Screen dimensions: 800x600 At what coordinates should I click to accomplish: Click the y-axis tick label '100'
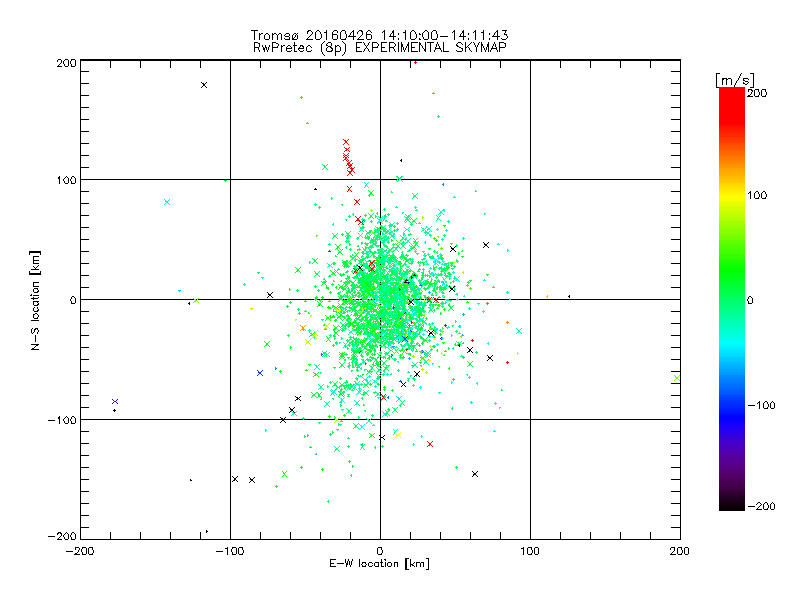click(x=66, y=180)
